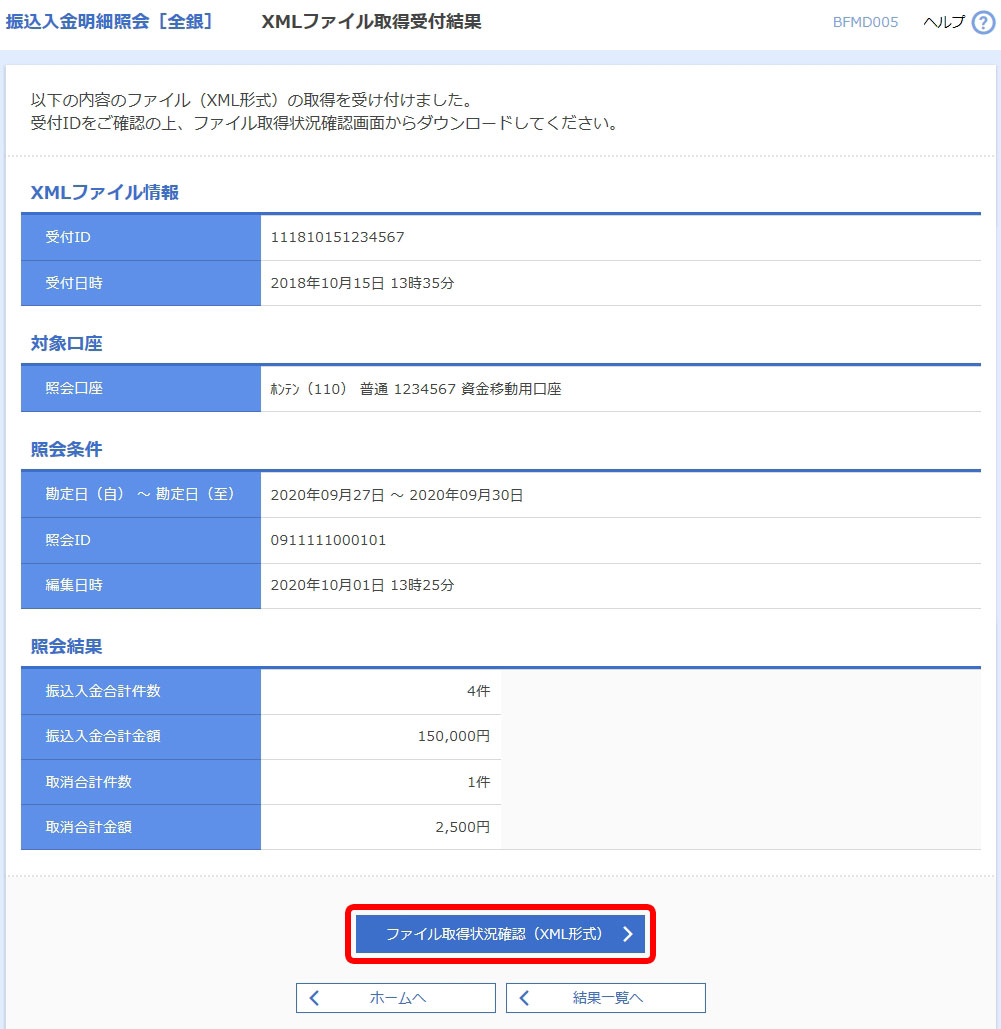Click 振込入金合計件数 label cell
The height and width of the screenshot is (1029, 1001).
coord(140,692)
